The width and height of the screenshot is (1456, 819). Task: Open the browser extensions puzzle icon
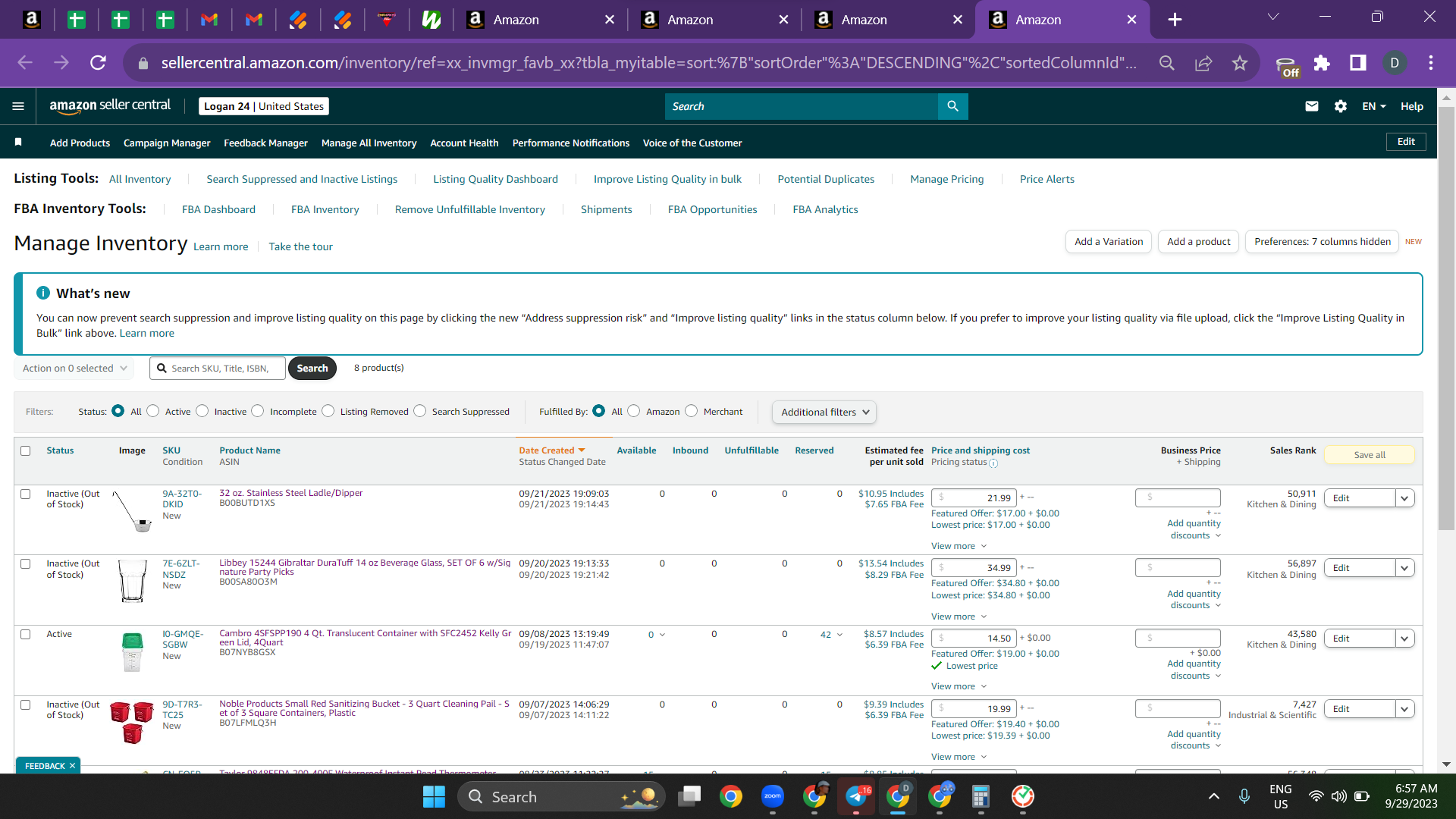(1322, 63)
